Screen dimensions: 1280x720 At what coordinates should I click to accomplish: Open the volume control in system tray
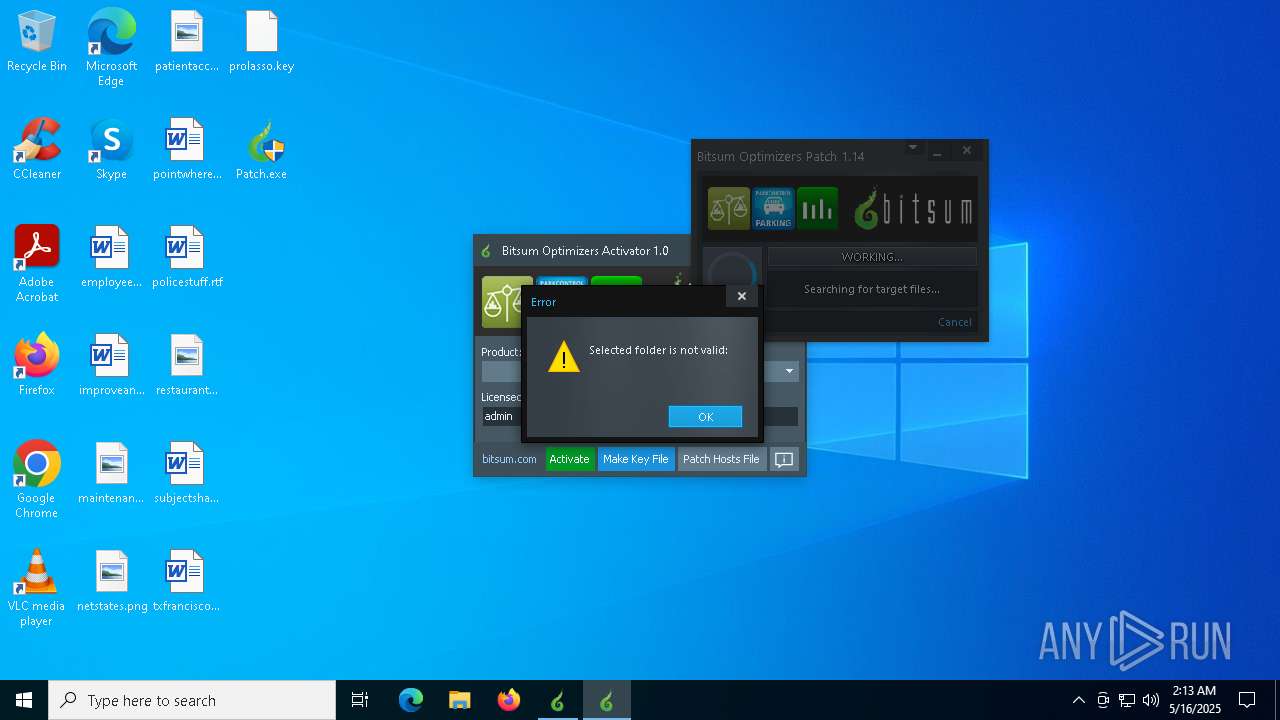(x=1150, y=700)
